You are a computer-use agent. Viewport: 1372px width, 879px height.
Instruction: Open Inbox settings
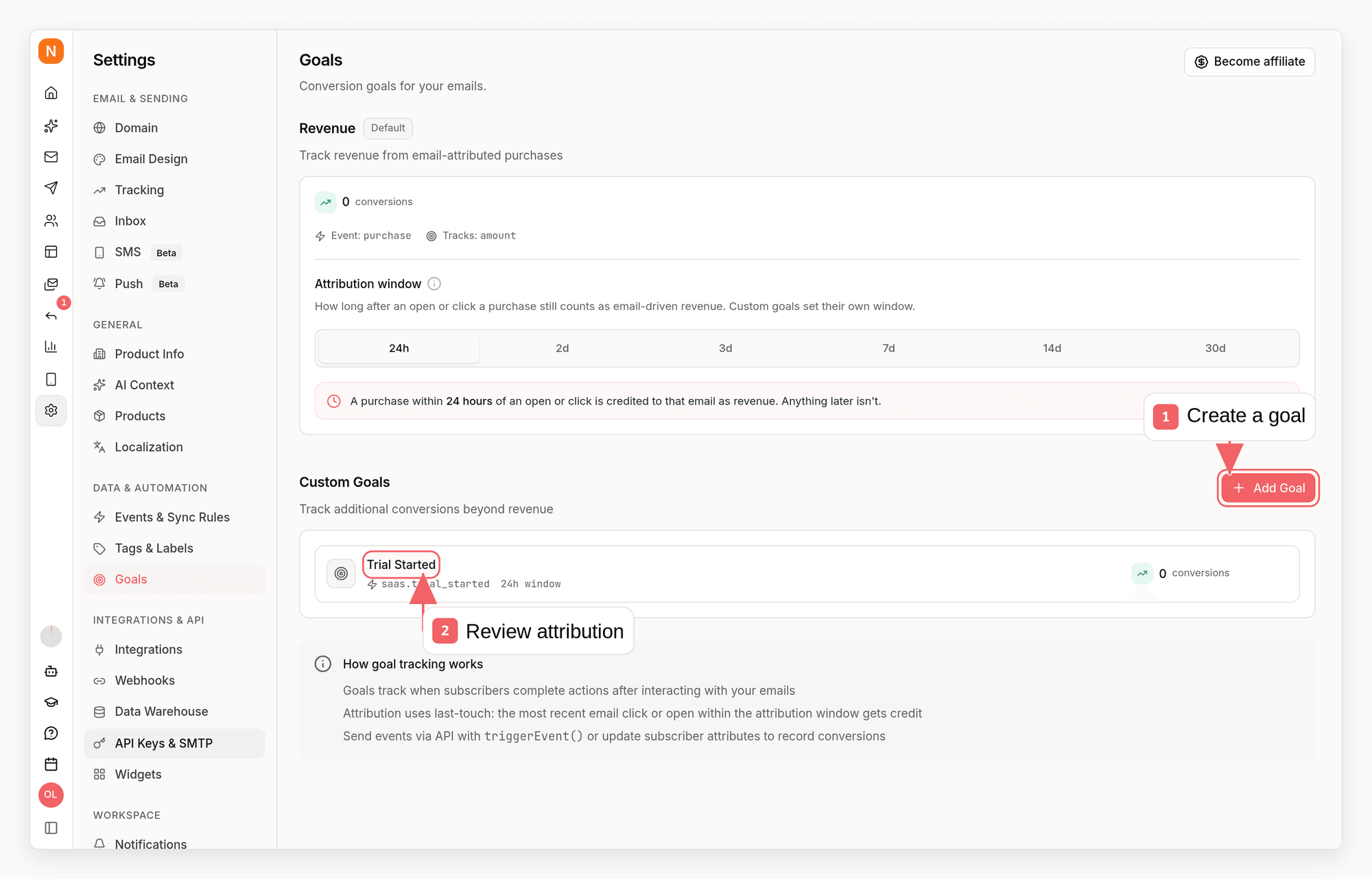click(x=174, y=221)
